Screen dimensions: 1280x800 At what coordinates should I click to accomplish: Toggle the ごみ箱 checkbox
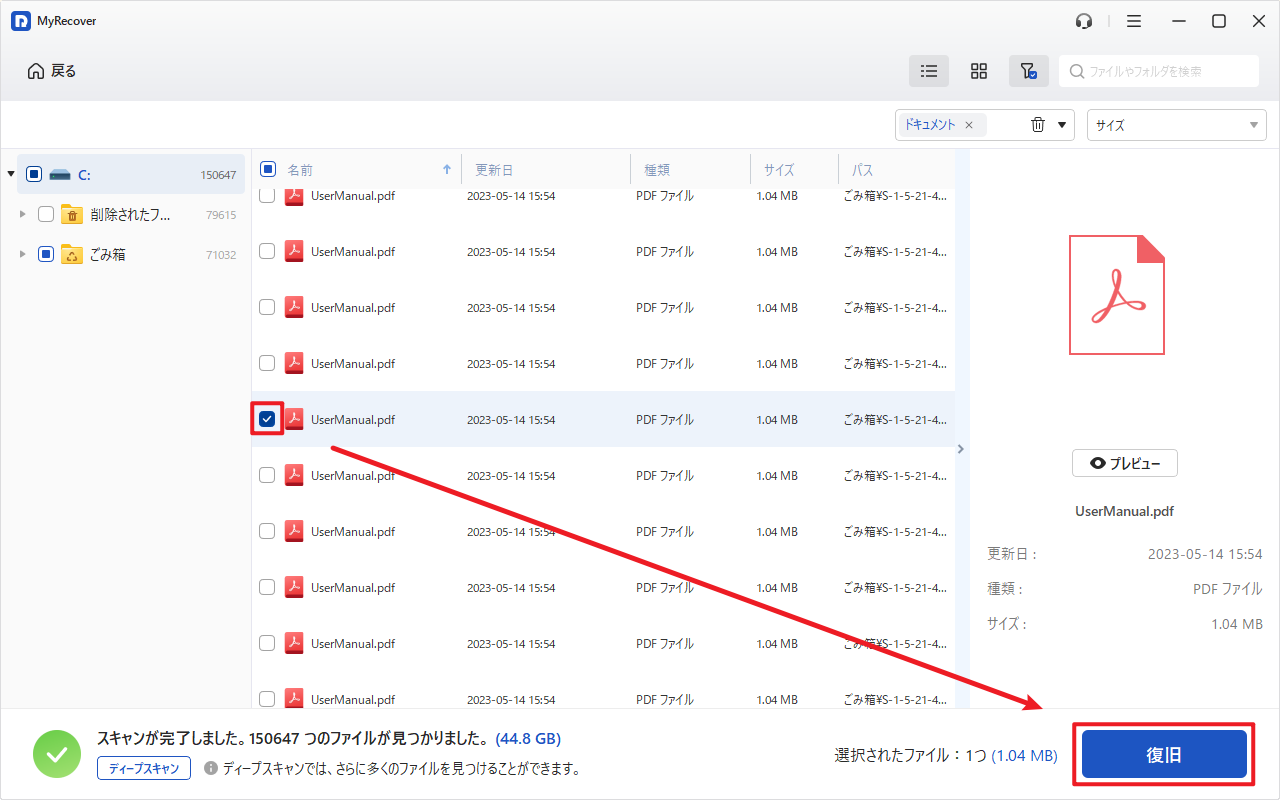(x=46, y=254)
